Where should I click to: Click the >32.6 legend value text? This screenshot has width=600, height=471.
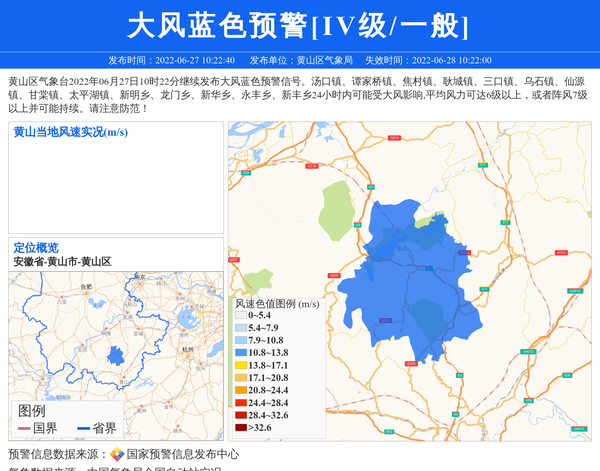(260, 427)
